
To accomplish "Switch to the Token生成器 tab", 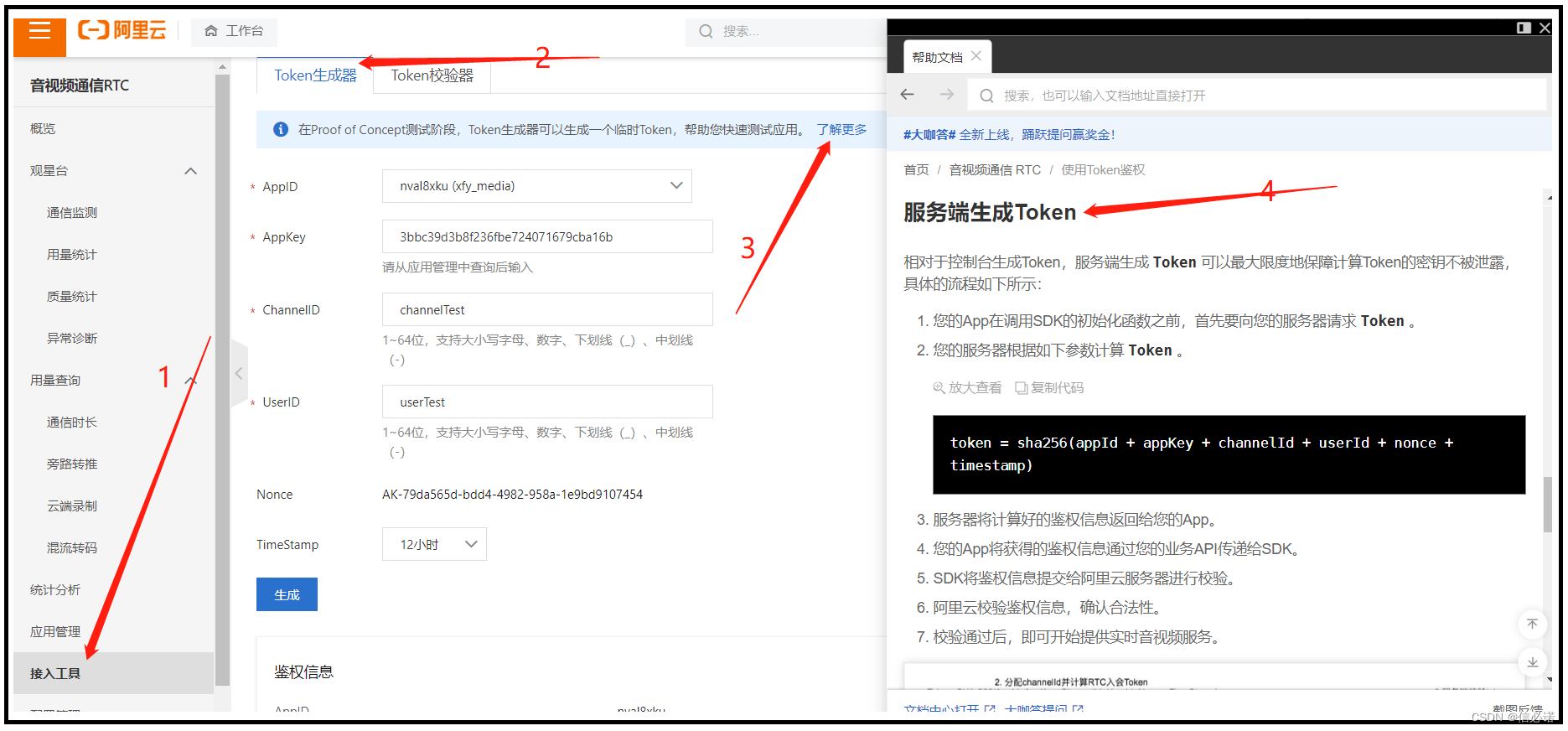I will (315, 75).
